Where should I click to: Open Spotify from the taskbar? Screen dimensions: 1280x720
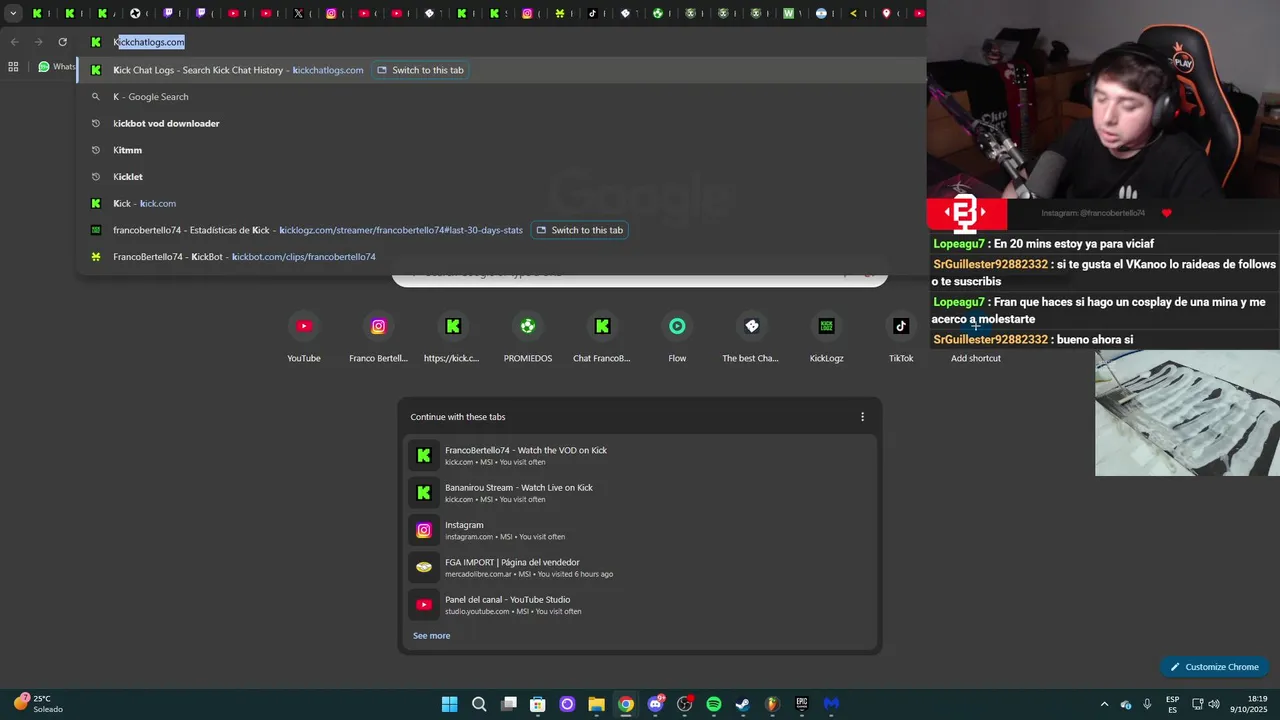(713, 704)
